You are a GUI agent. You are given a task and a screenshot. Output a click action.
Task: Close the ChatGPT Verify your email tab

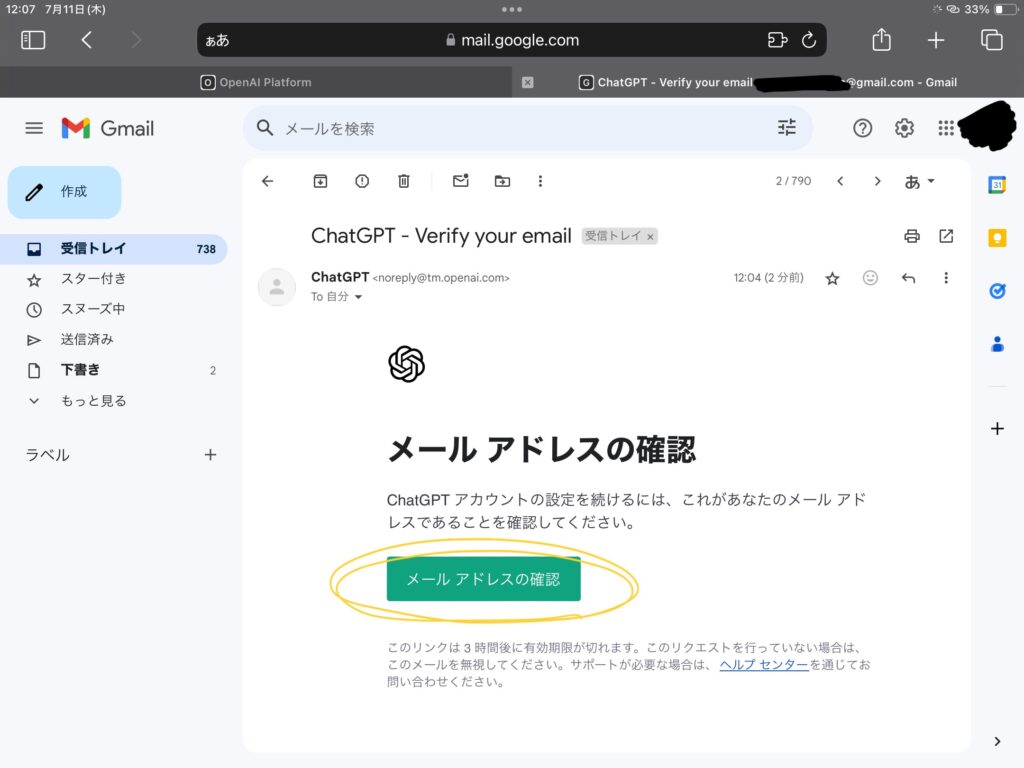[528, 82]
